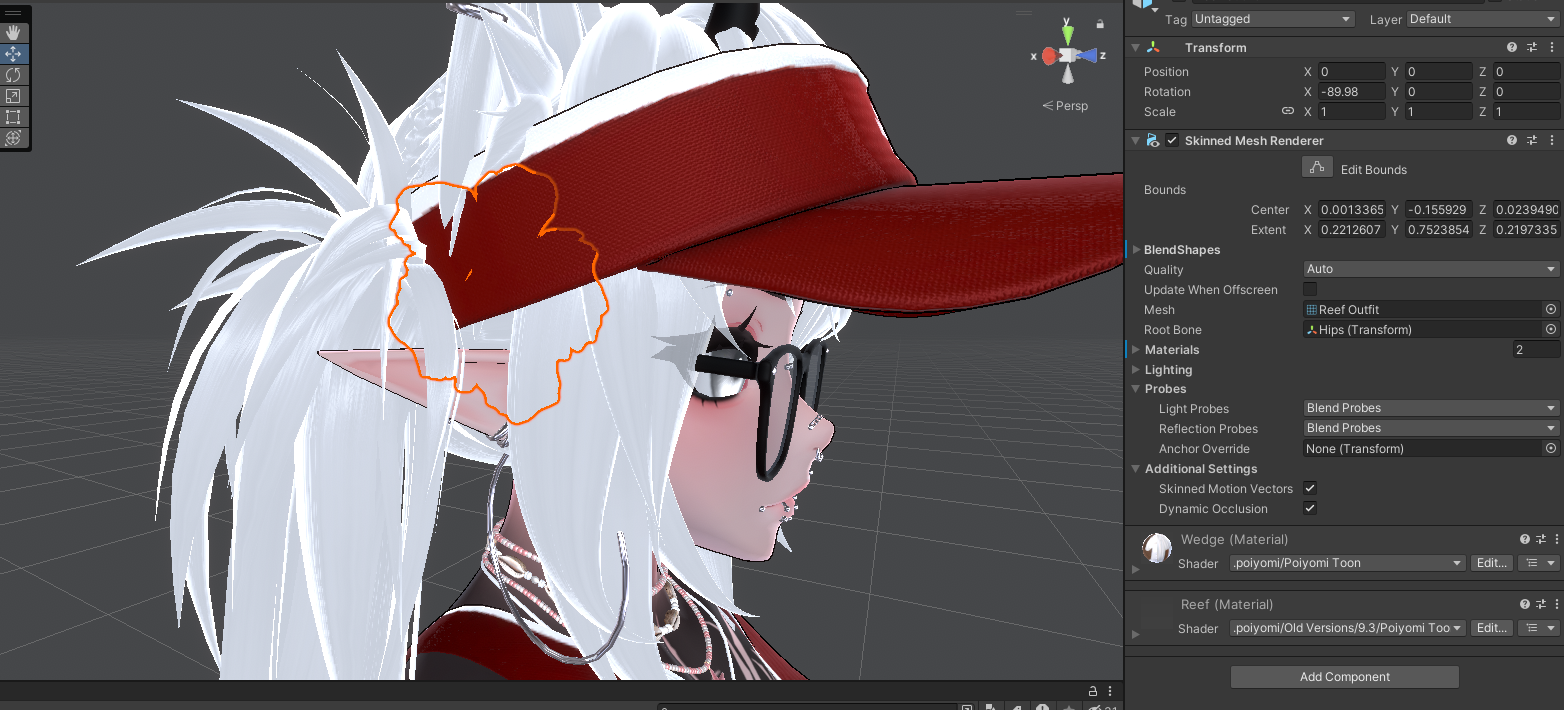Click Materials count field showing 2
The width and height of the screenshot is (1564, 710).
[1536, 350]
